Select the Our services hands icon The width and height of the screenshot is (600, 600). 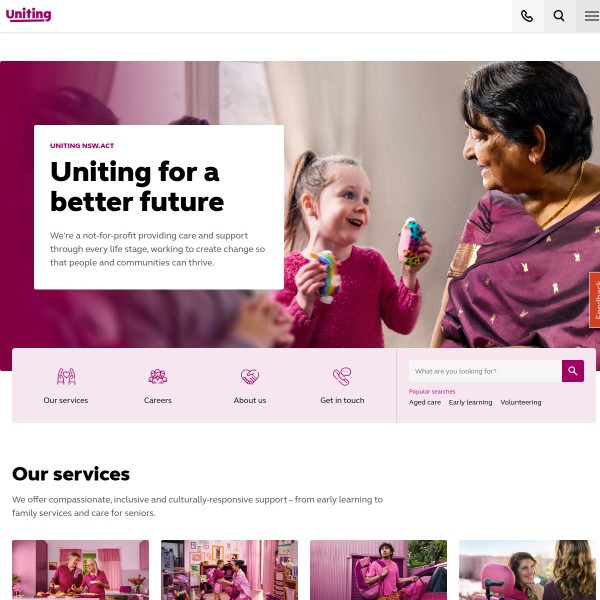pyautogui.click(x=66, y=377)
